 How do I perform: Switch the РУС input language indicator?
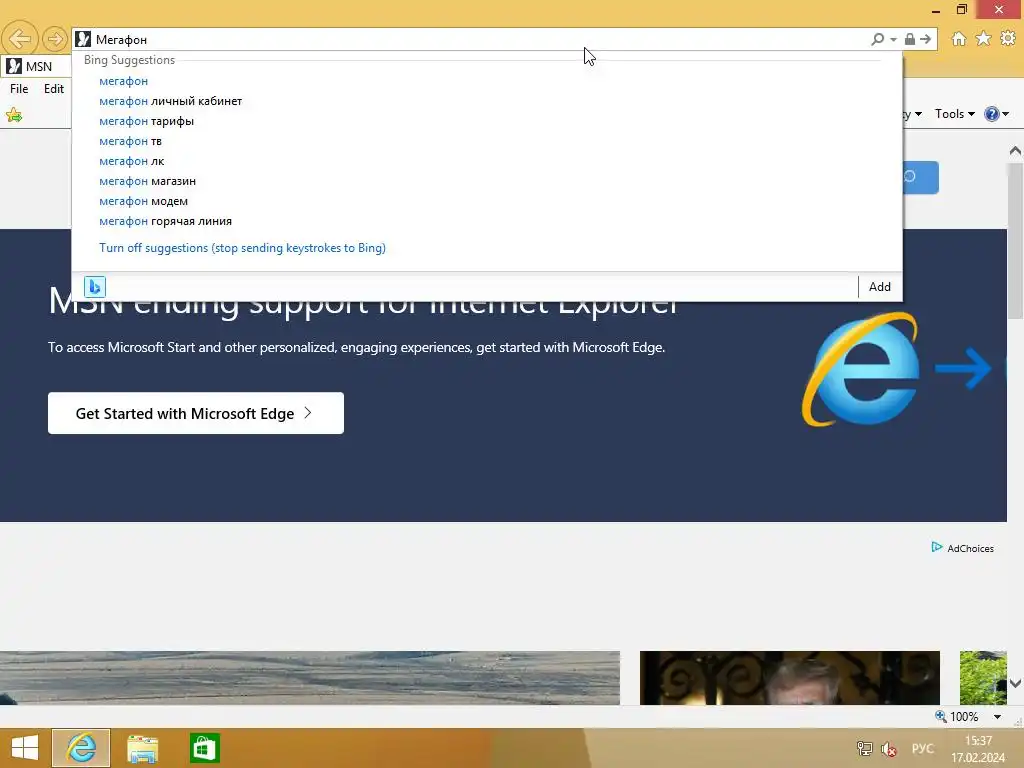coord(922,748)
